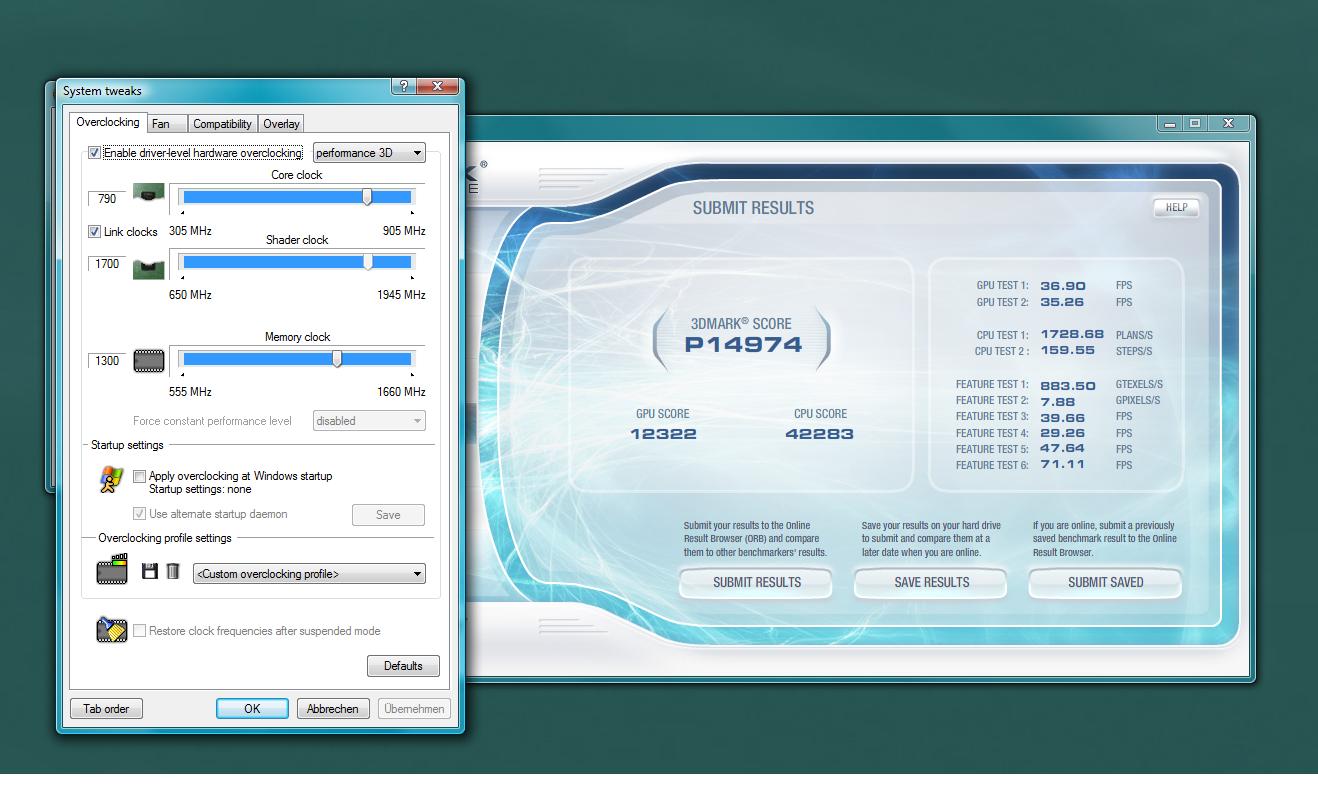Click the GPU score value 12322
Viewport: 1318px width, 800px height.
tap(663, 434)
